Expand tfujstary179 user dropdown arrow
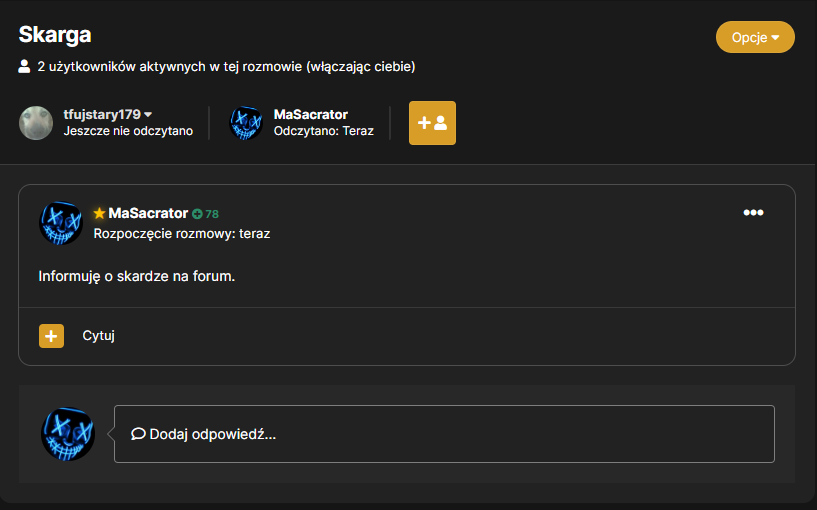The image size is (817, 510). tap(148, 115)
